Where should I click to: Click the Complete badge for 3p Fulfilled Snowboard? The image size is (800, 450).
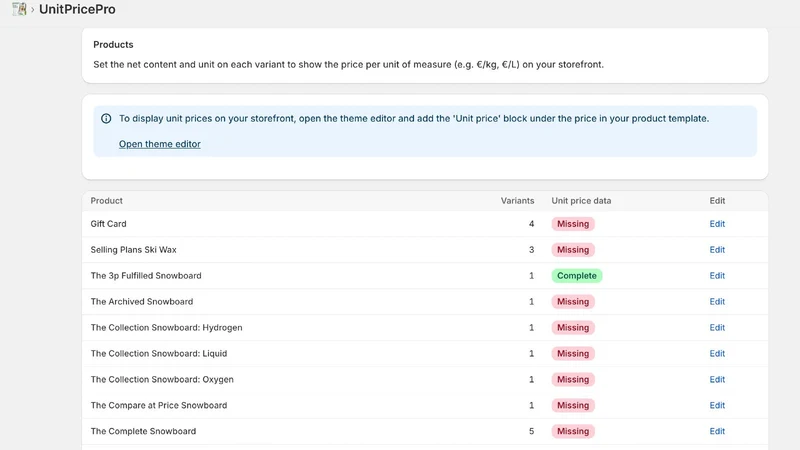click(577, 276)
